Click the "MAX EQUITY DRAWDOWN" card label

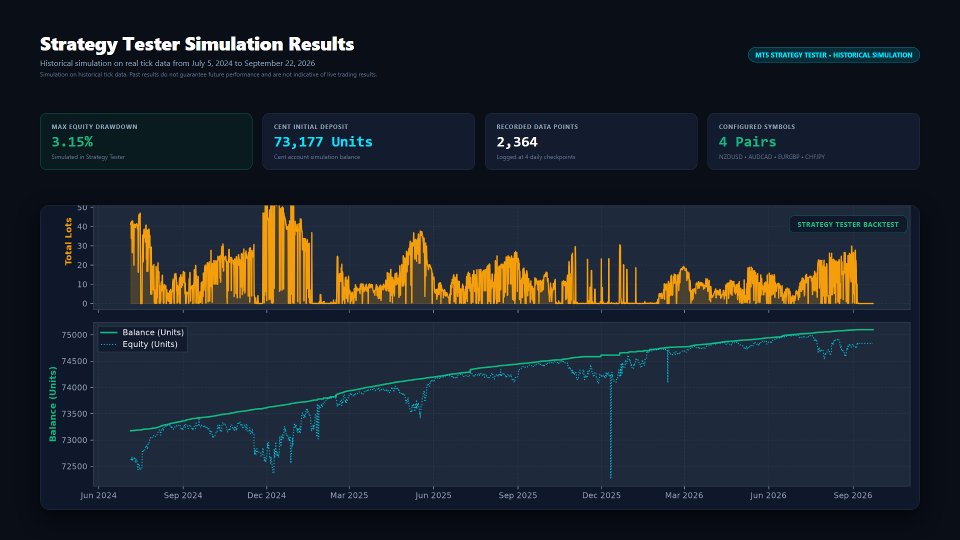pos(94,127)
